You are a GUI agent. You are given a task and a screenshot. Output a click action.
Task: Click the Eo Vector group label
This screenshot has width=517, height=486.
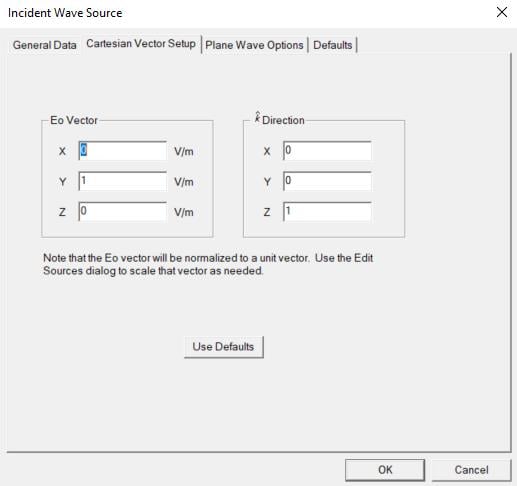[74, 120]
